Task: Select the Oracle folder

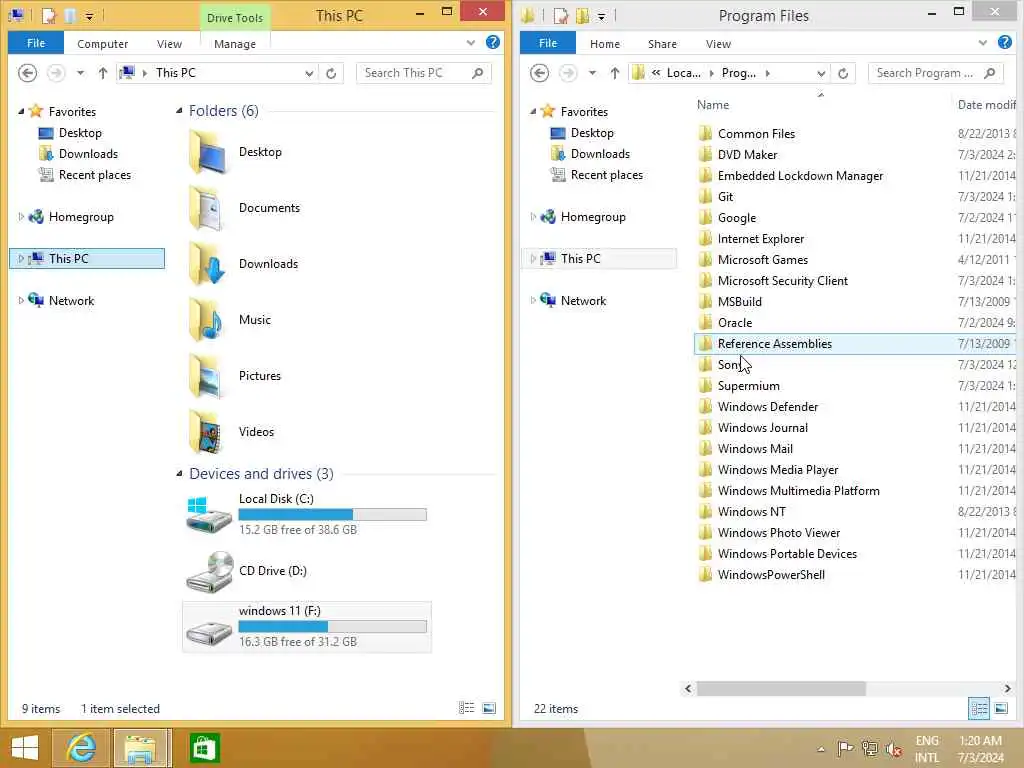Action: pyautogui.click(x=735, y=323)
